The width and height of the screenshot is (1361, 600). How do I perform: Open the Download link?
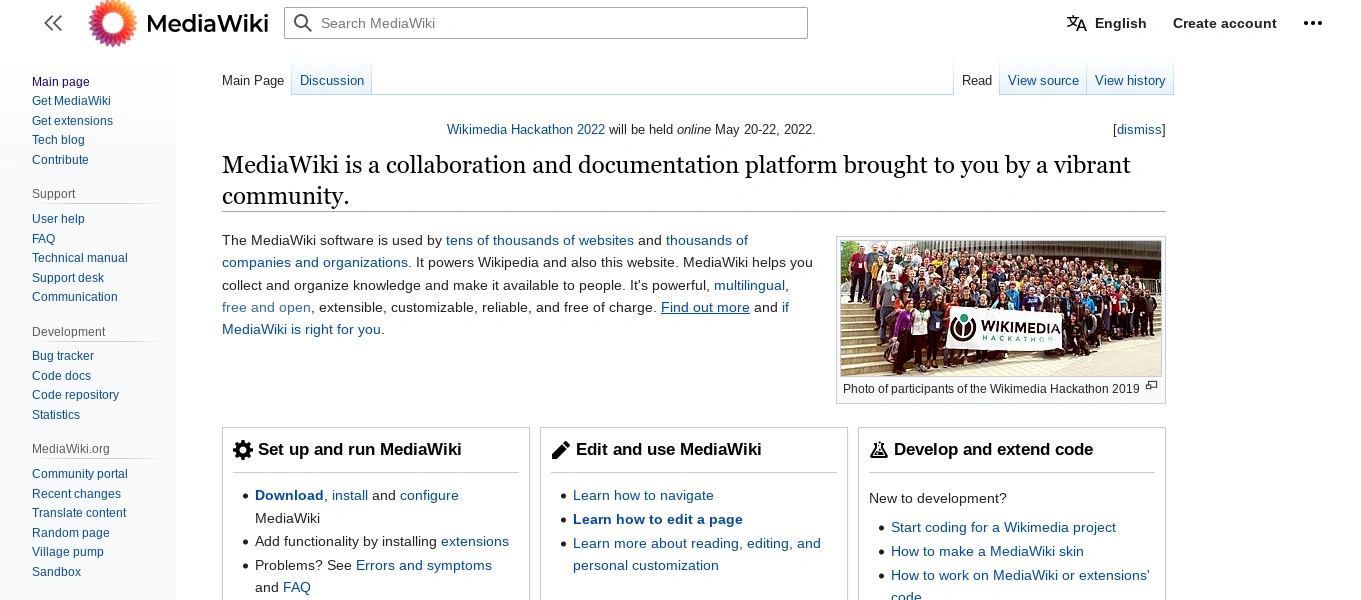pos(289,495)
